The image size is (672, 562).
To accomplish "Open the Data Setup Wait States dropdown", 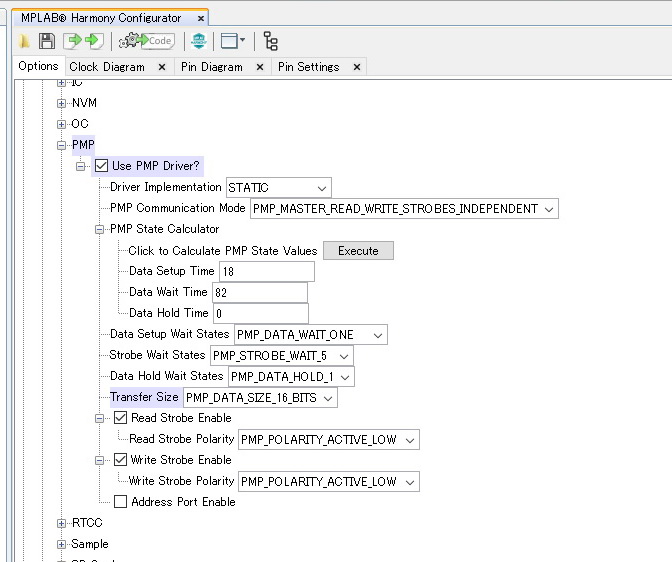I will (x=311, y=335).
